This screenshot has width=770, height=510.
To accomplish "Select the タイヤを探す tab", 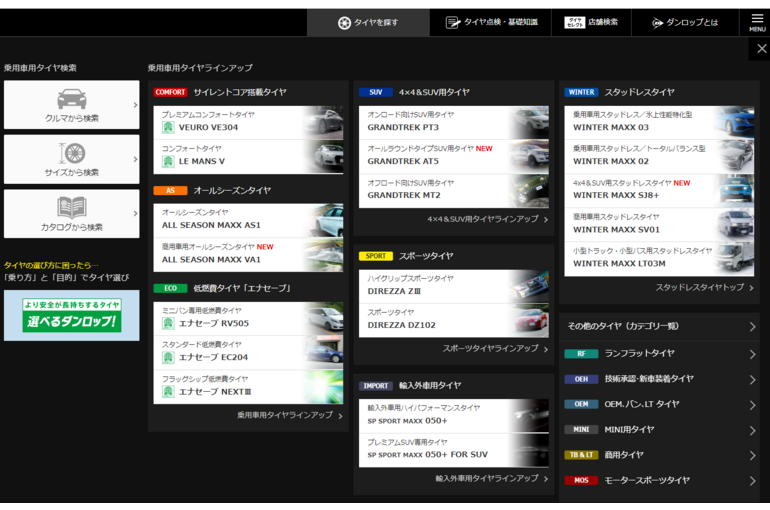I will pyautogui.click(x=368, y=23).
